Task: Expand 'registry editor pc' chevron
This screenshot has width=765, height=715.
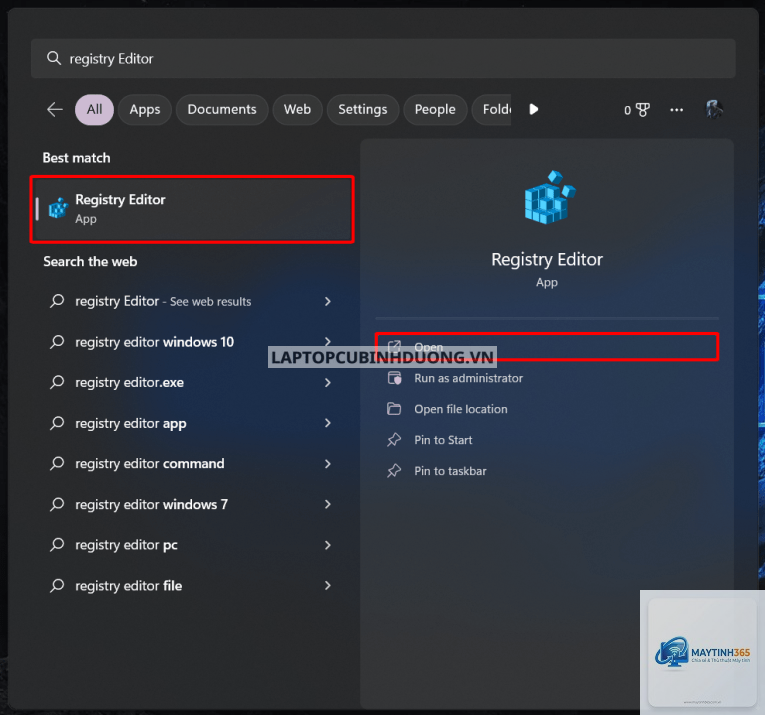Action: tap(328, 544)
